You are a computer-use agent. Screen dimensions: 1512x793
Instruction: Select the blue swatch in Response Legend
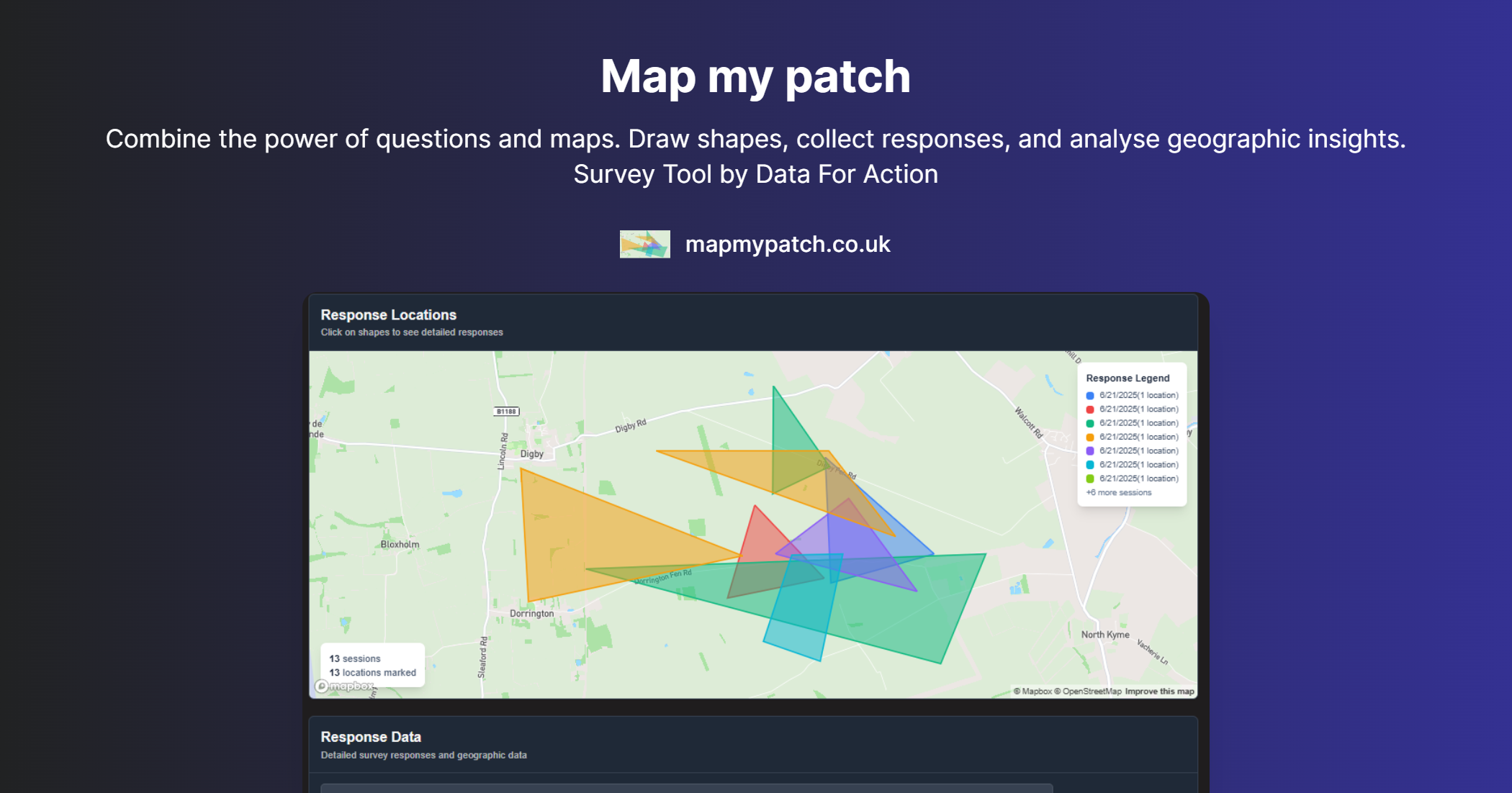pos(1090,396)
